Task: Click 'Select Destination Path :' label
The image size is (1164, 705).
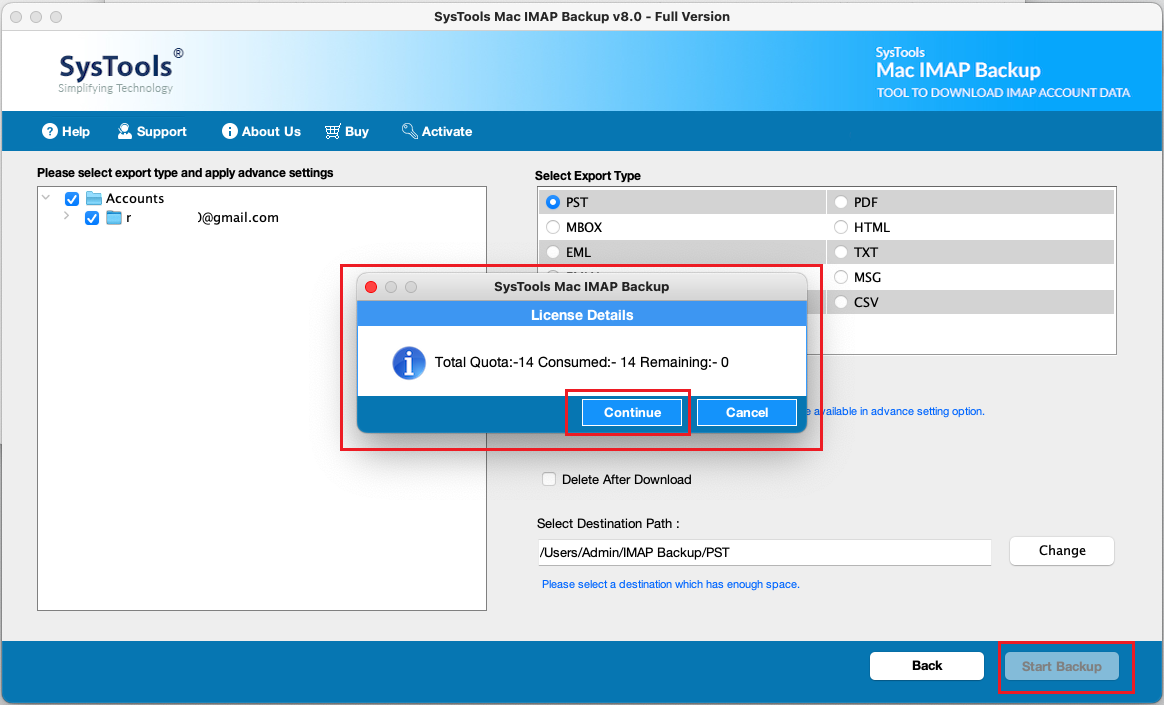Action: (x=608, y=523)
